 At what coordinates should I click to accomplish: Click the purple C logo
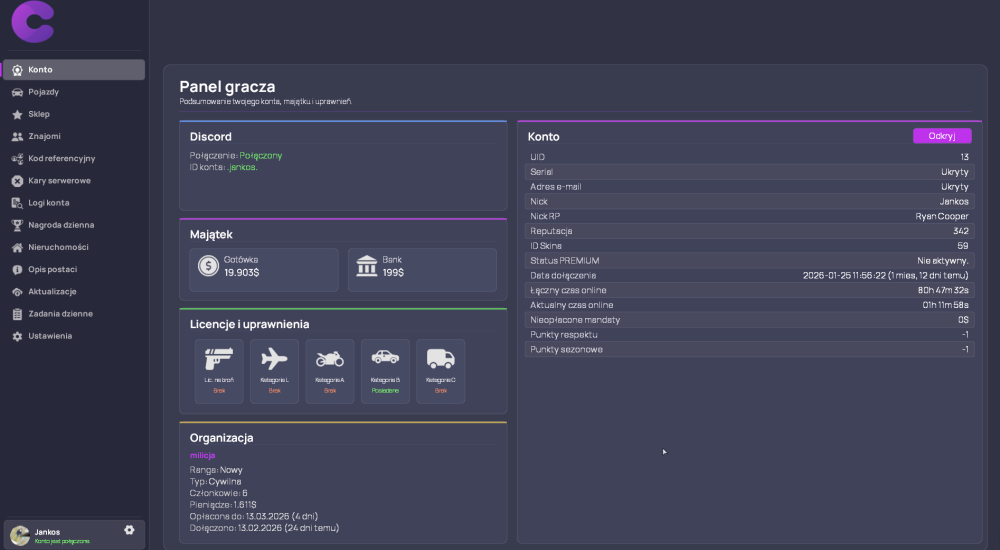[33, 22]
